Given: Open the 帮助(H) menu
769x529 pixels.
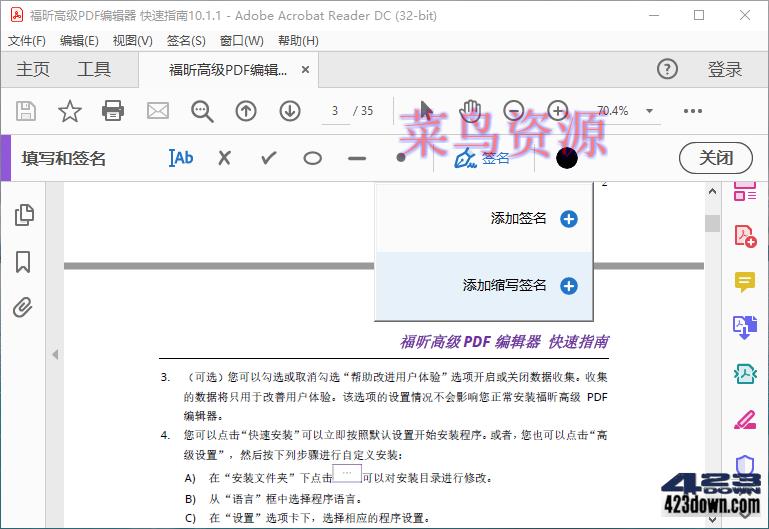Looking at the screenshot, I should coord(298,41).
